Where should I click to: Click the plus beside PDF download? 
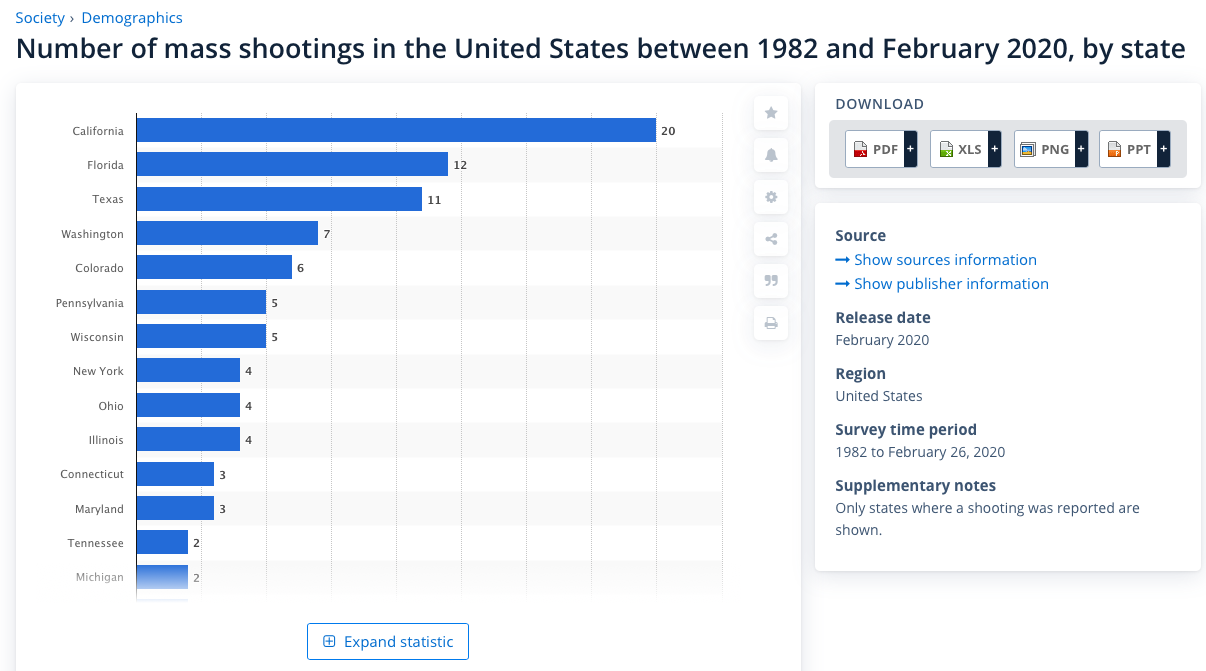tap(910, 150)
